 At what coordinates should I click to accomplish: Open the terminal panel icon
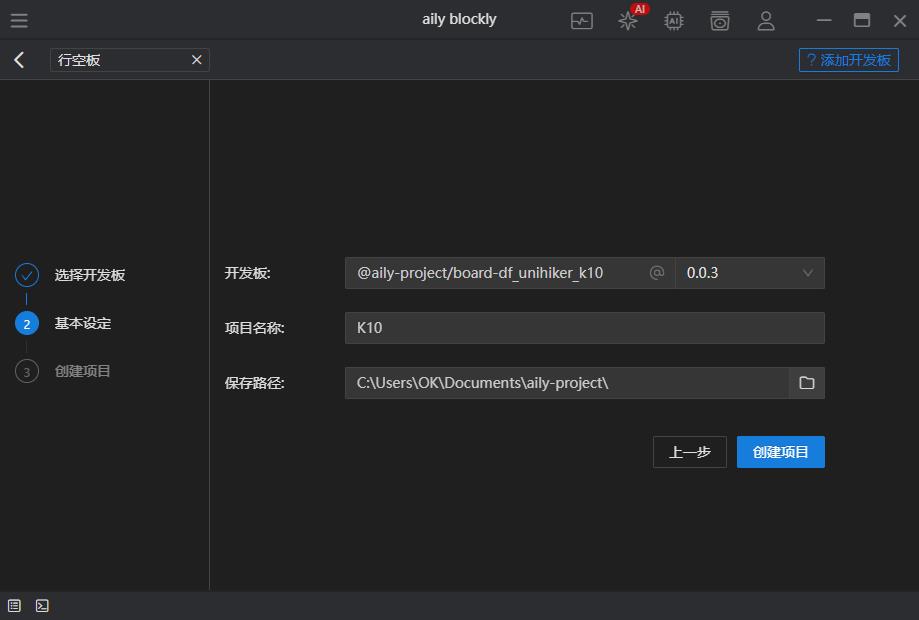click(42, 605)
